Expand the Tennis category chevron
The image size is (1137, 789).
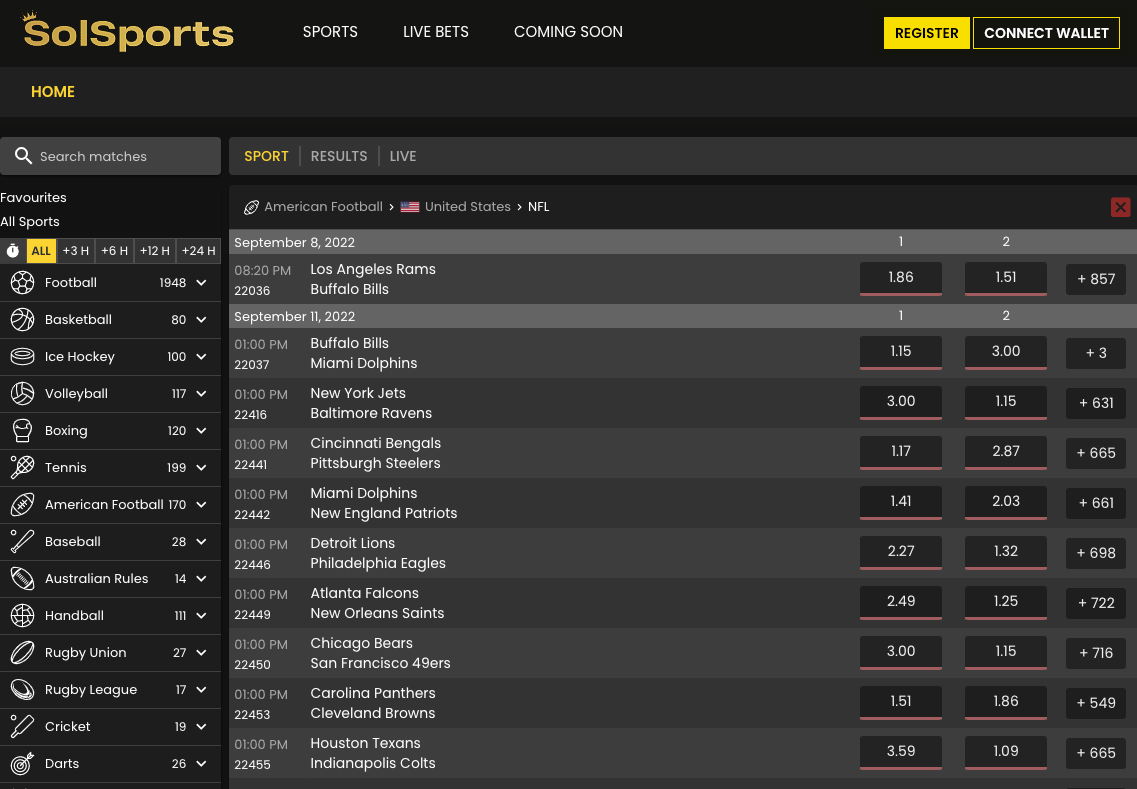click(202, 468)
